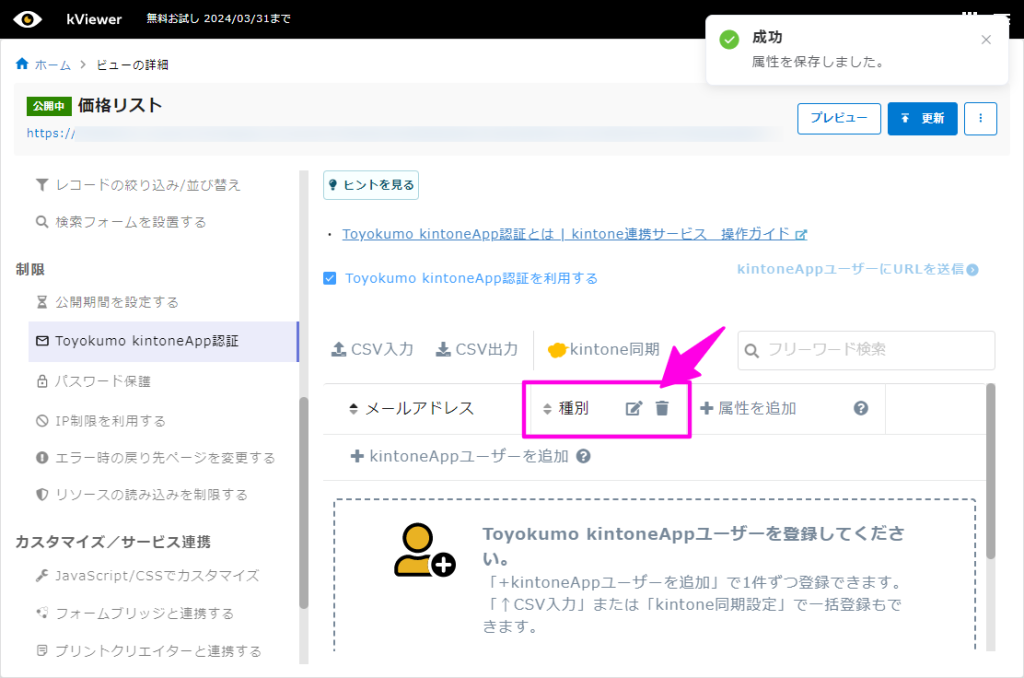
Task: Click the 更新 button
Action: [922, 118]
